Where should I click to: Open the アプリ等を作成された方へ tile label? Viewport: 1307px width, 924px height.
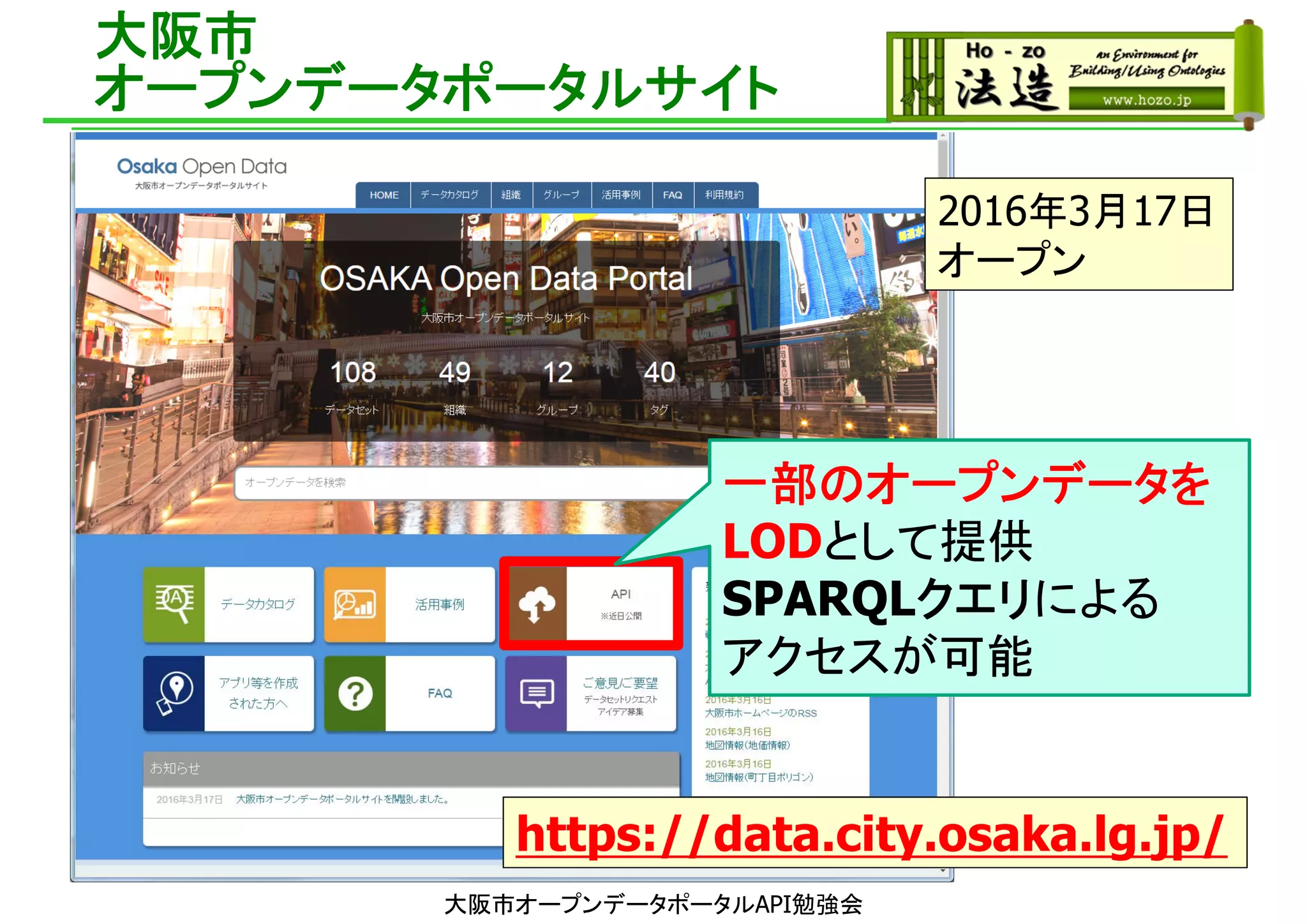coord(258,693)
